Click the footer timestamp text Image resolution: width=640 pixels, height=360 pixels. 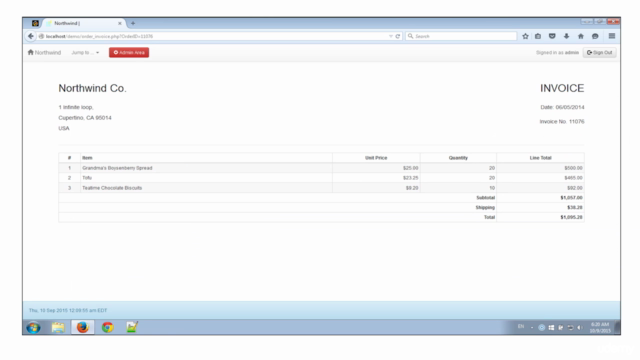click(x=68, y=311)
